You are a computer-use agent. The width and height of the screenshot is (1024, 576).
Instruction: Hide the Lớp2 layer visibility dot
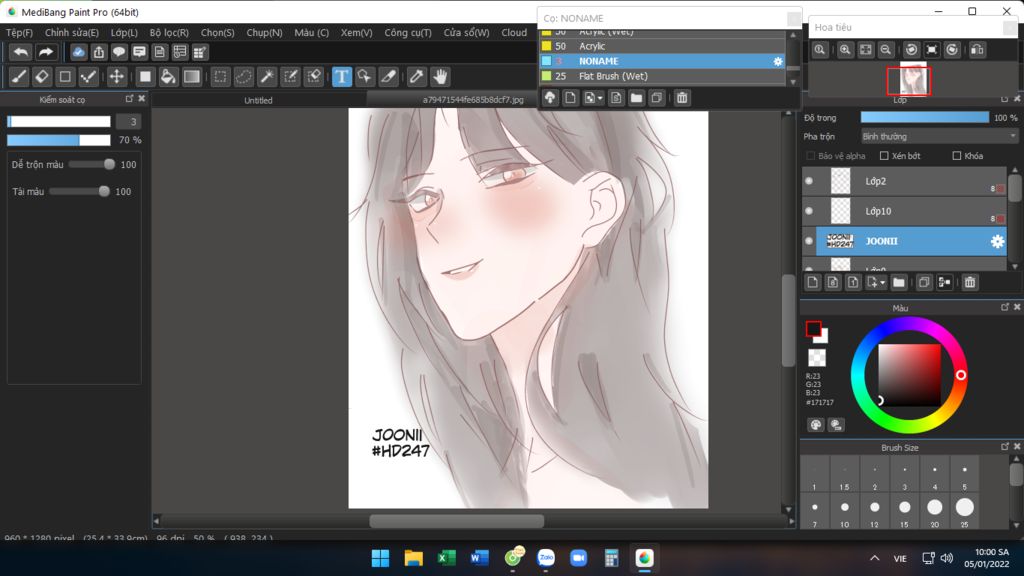(809, 181)
